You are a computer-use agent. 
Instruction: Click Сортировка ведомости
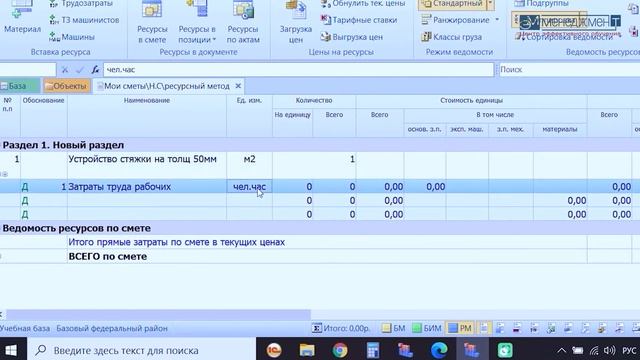pos(565,37)
